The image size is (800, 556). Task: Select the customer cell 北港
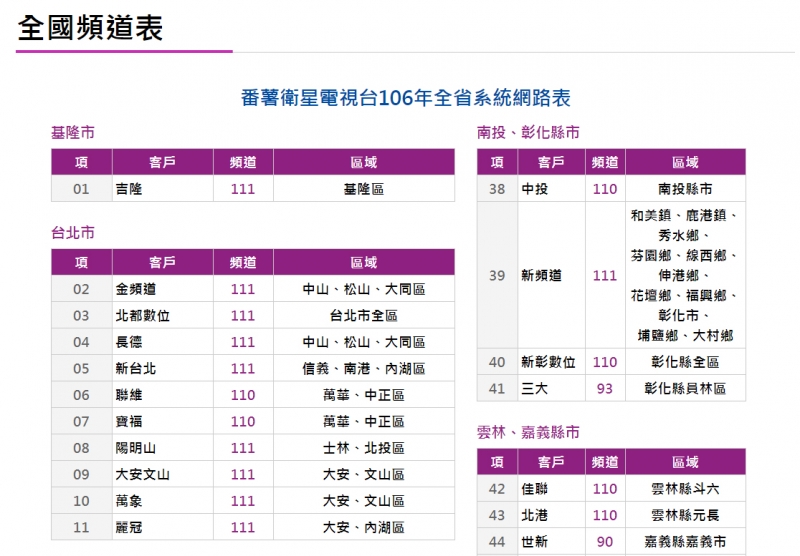click(x=552, y=515)
